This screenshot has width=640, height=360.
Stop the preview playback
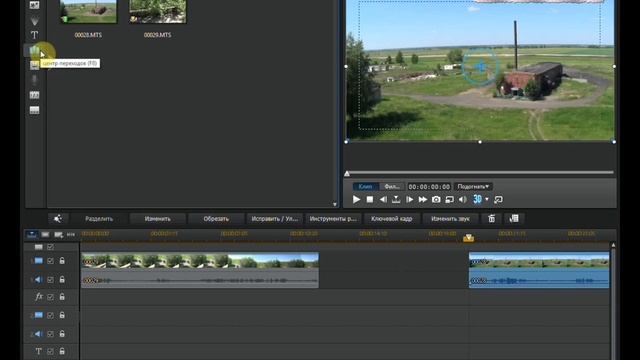pos(370,200)
